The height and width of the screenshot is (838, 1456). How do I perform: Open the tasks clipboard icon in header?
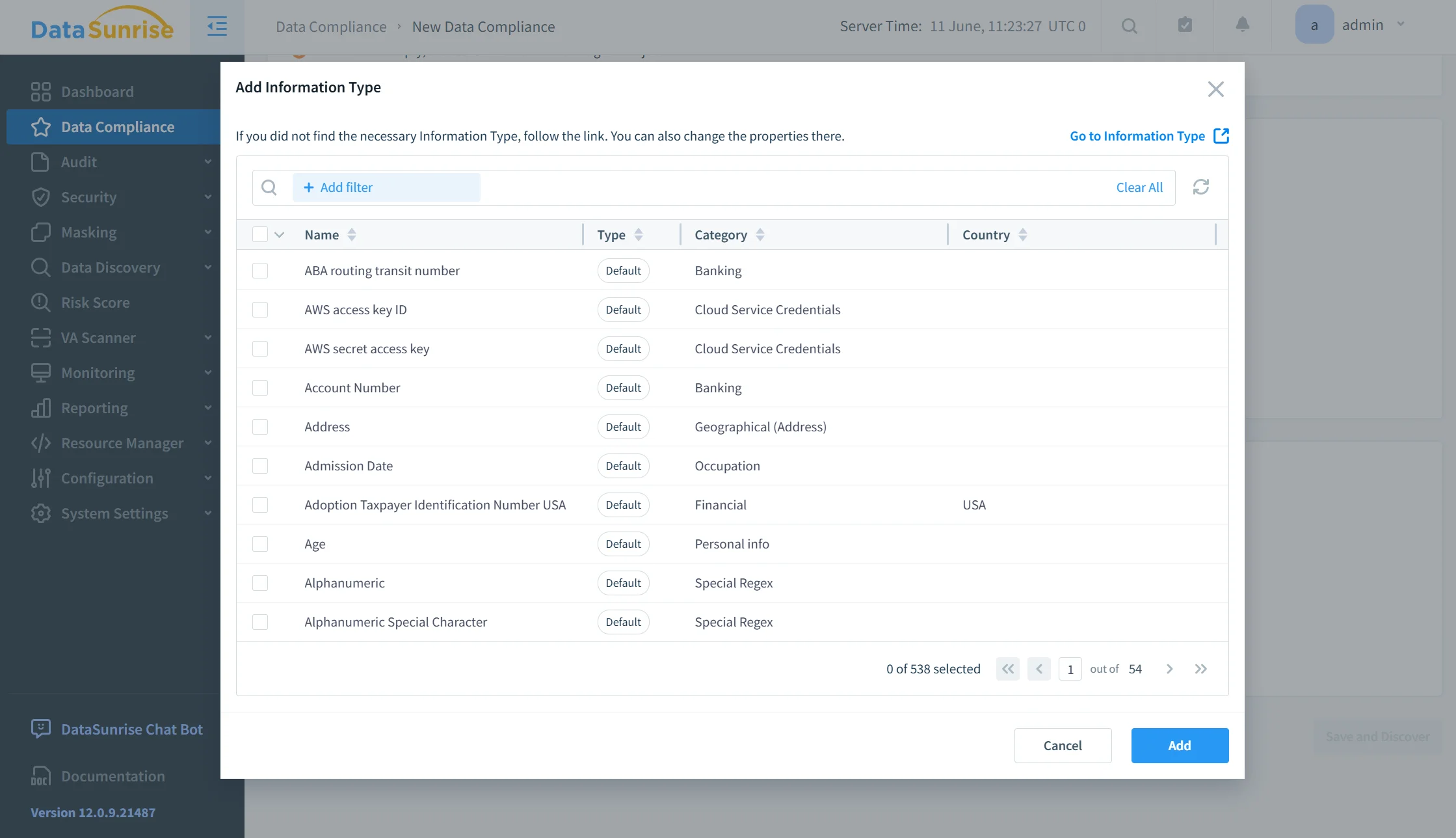point(1185,25)
